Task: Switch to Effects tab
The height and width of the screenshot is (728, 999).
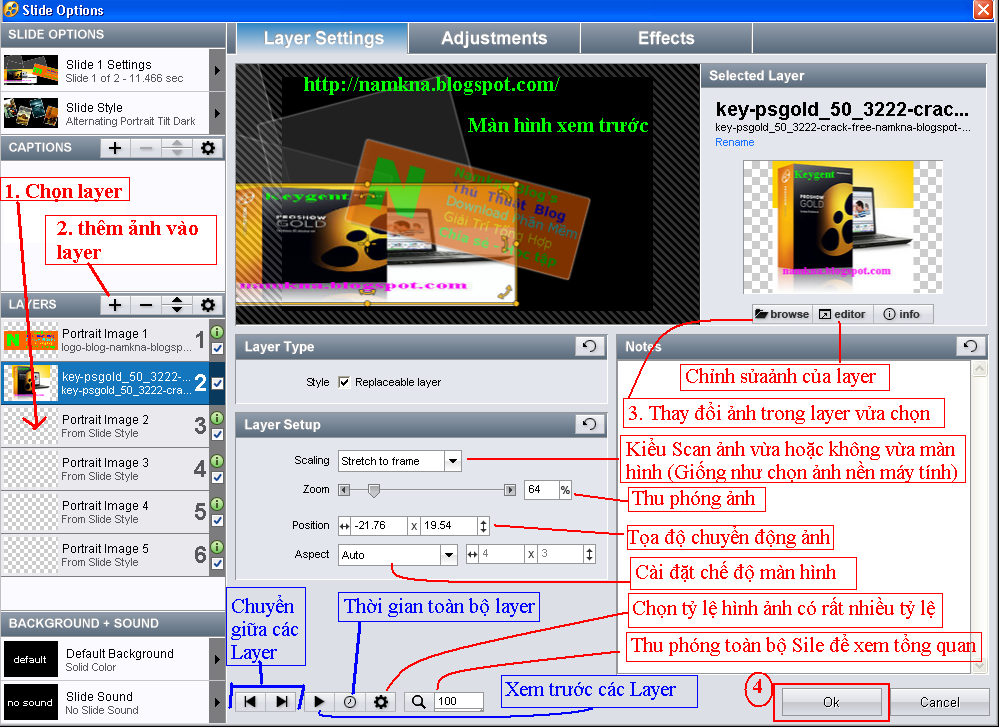Action: [666, 38]
